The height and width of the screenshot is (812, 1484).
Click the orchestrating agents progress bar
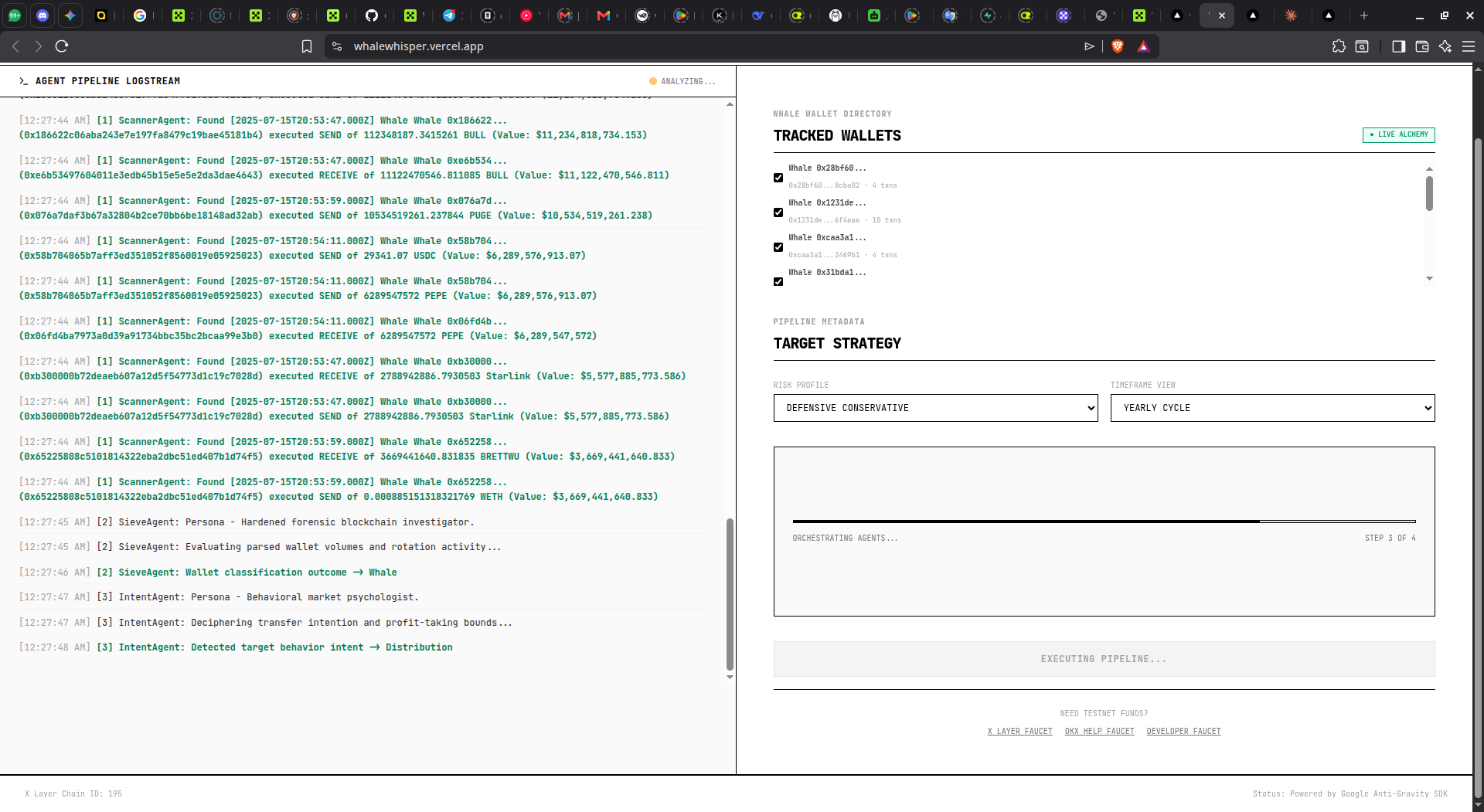(x=1104, y=522)
